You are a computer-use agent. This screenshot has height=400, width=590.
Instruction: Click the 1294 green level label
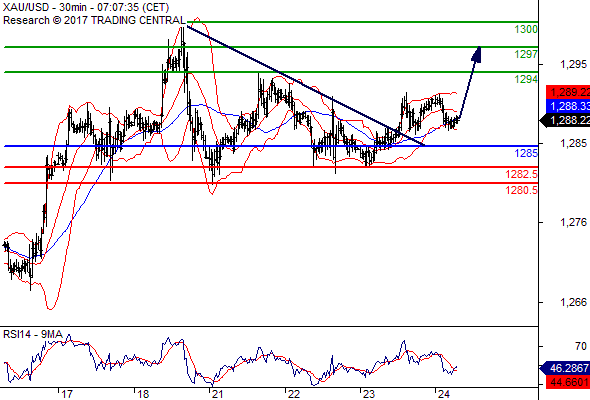526,79
